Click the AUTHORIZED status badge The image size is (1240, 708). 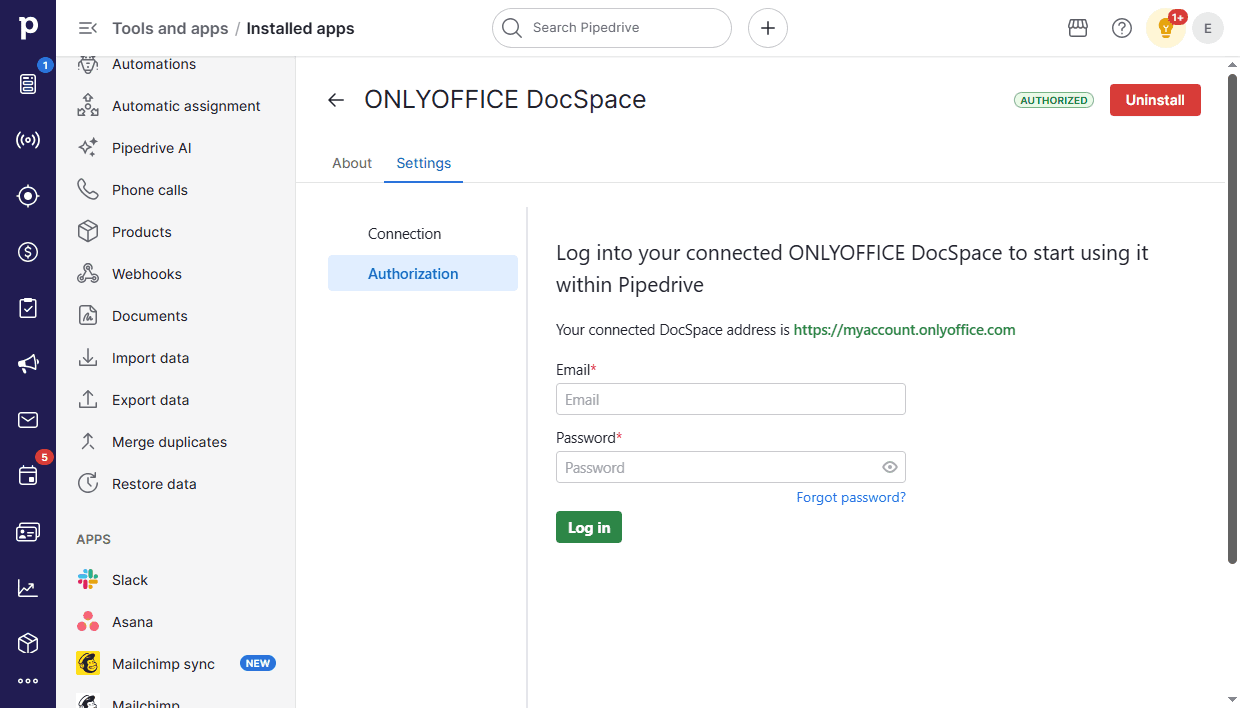[1054, 100]
